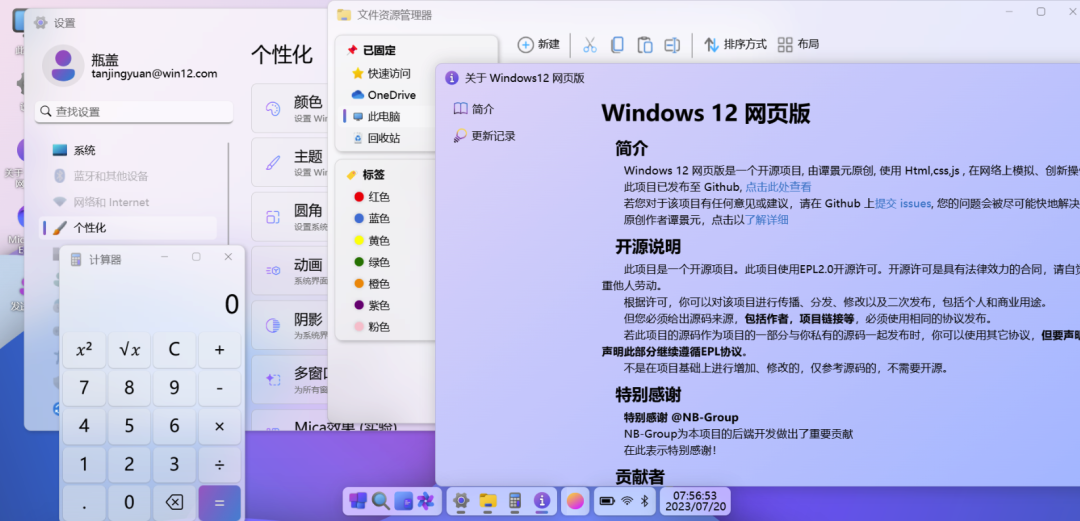The width and height of the screenshot is (1080, 521).
Task: Open the 主题 personalization card
Action: [x=291, y=162]
